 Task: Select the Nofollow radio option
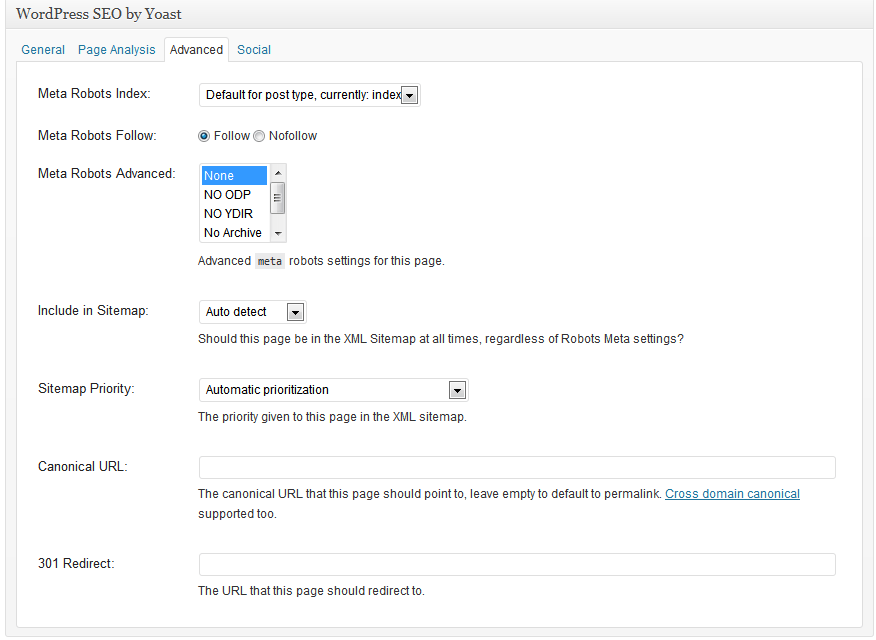(x=259, y=135)
